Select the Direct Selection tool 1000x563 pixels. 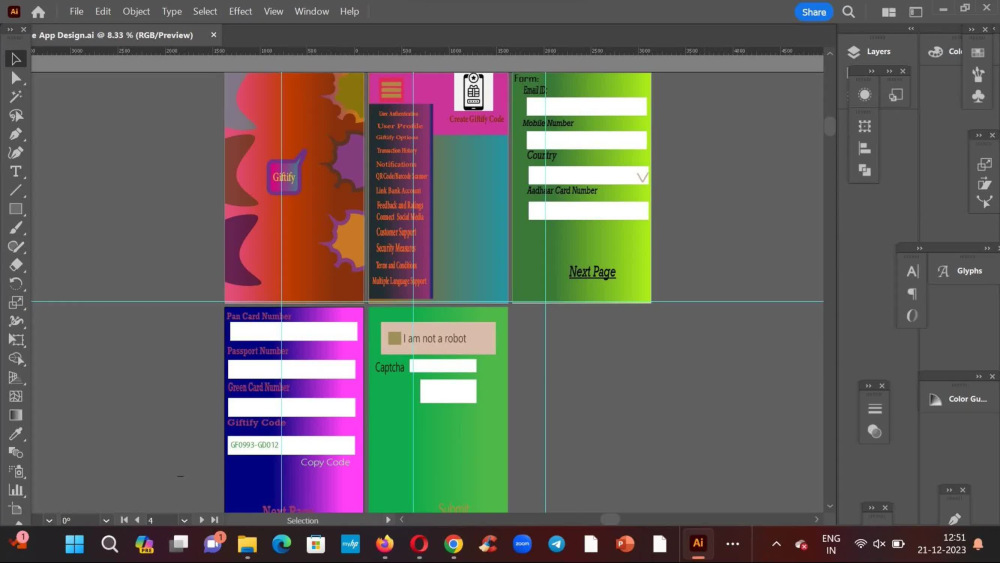click(x=16, y=78)
